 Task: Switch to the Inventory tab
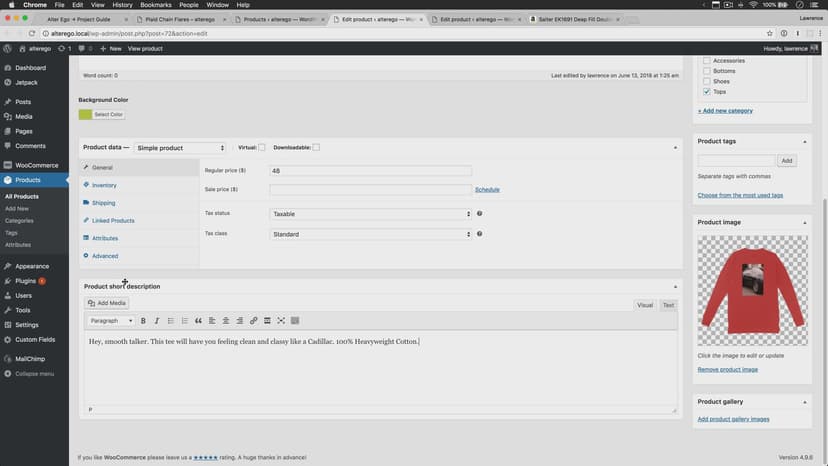click(x=104, y=185)
